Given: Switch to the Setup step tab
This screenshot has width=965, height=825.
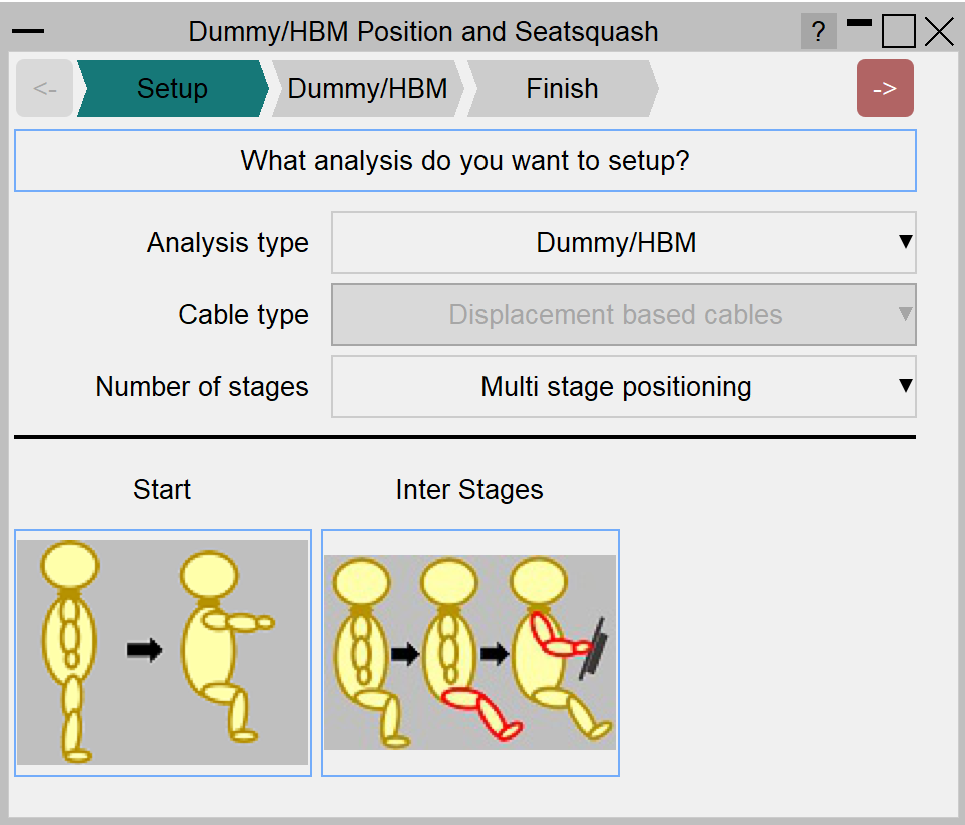Looking at the screenshot, I should coord(172,88).
